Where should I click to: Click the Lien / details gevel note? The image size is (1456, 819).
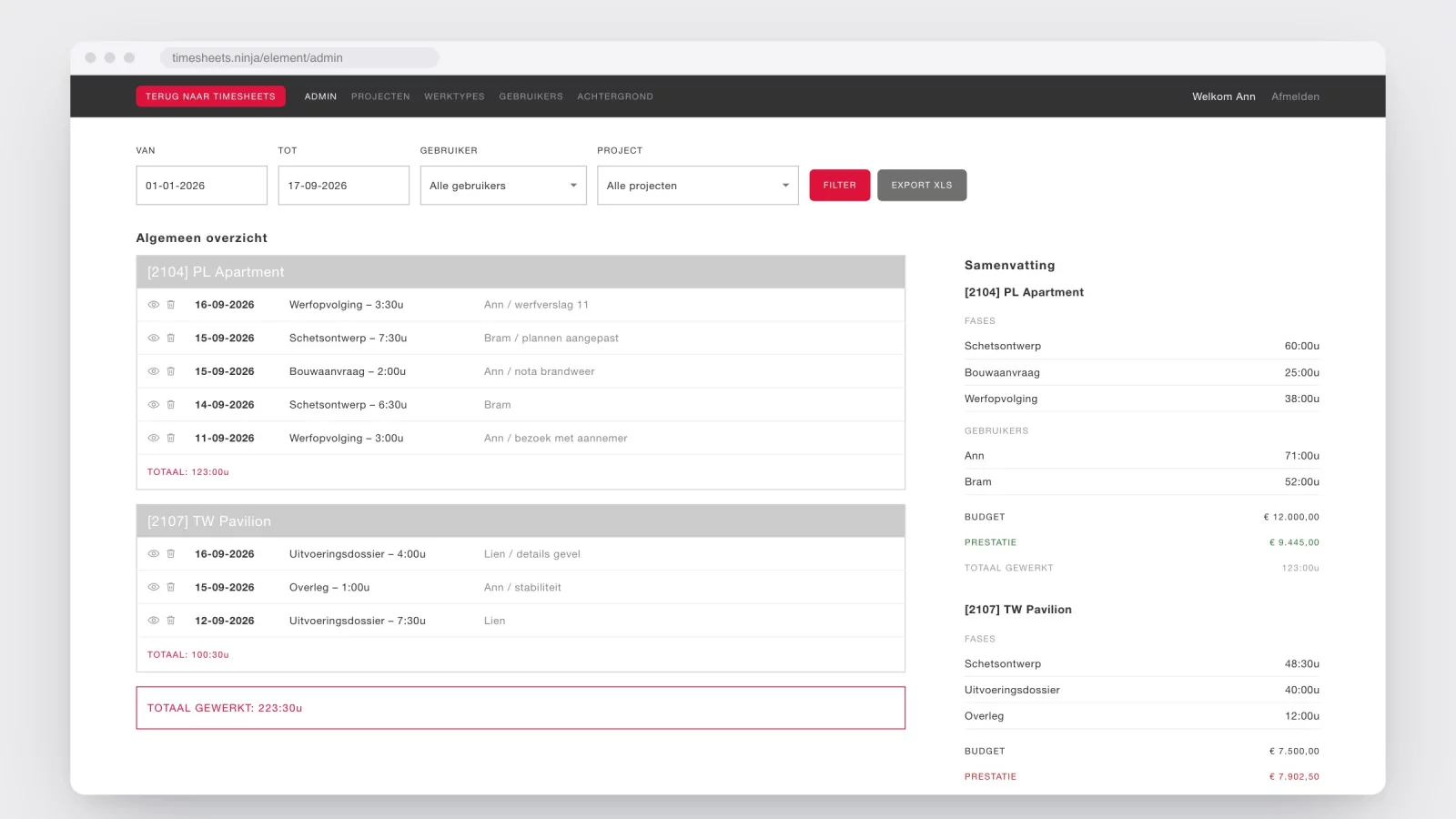pyautogui.click(x=532, y=554)
